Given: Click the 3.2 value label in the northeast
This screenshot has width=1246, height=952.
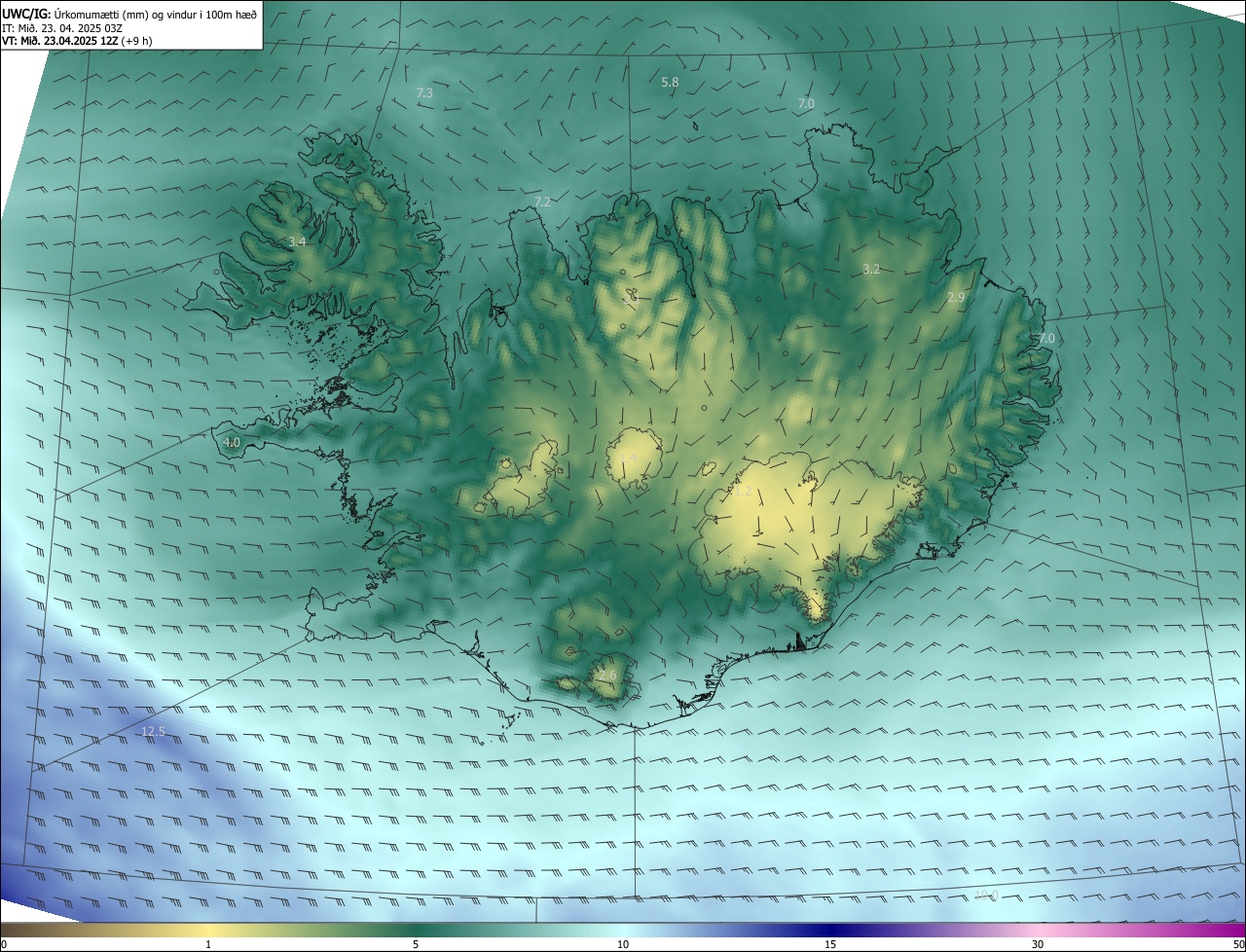Looking at the screenshot, I should click(x=871, y=270).
